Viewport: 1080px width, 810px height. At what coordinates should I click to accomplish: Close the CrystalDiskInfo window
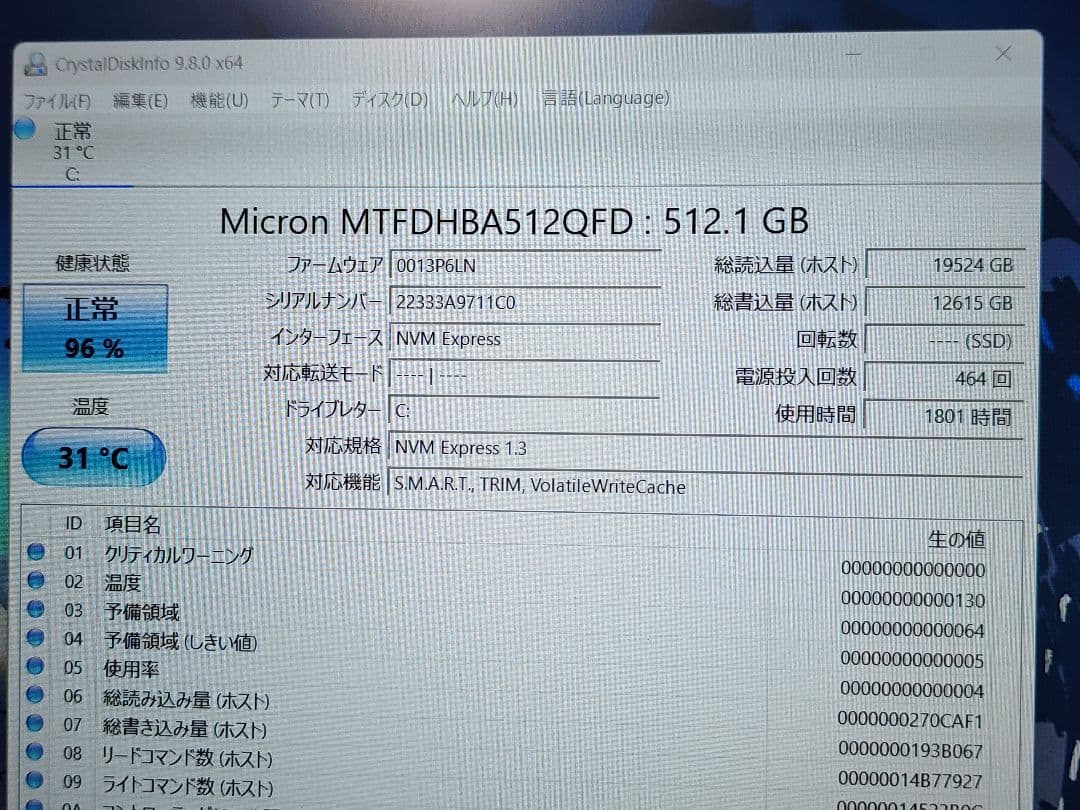click(1003, 54)
